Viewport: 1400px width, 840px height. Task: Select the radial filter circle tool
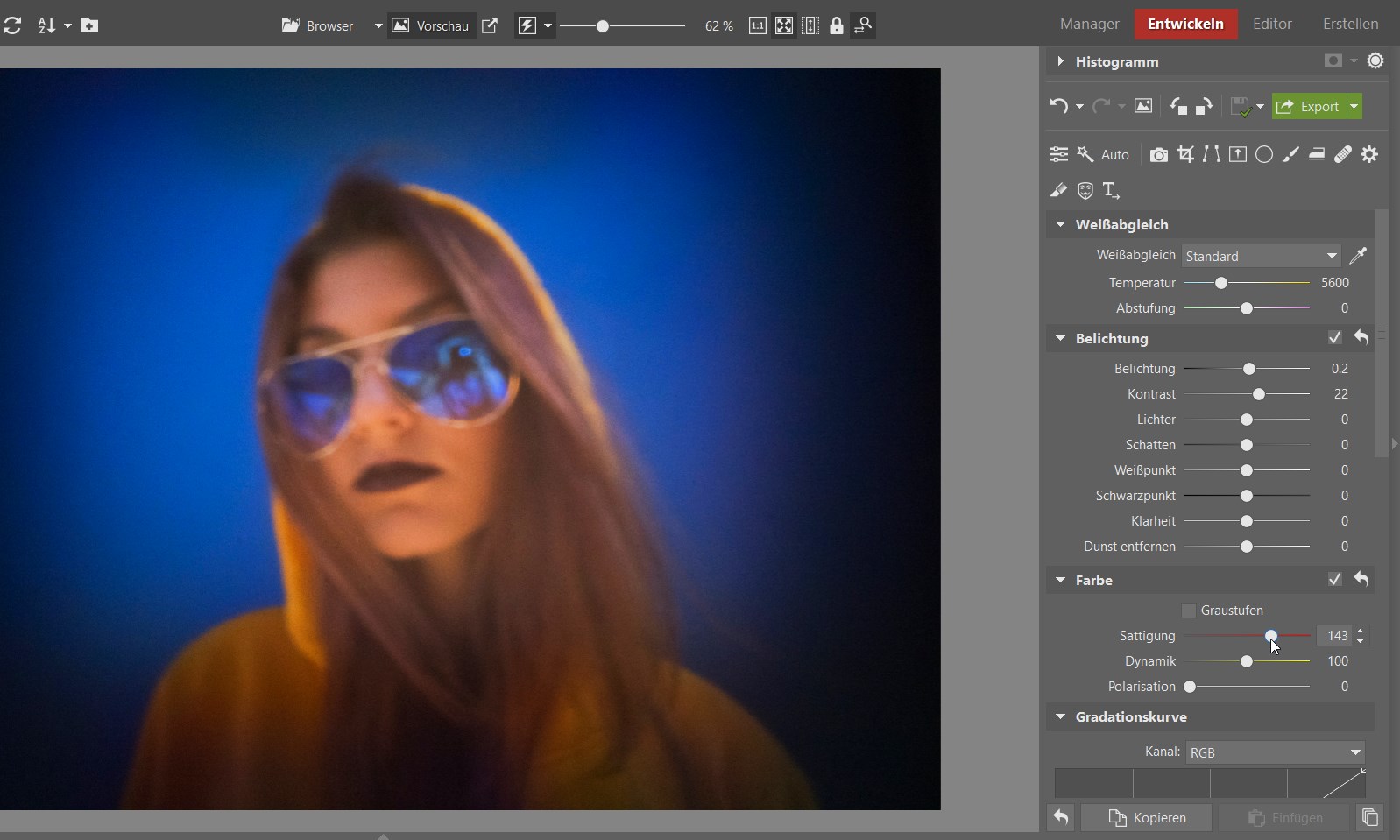[x=1264, y=155]
